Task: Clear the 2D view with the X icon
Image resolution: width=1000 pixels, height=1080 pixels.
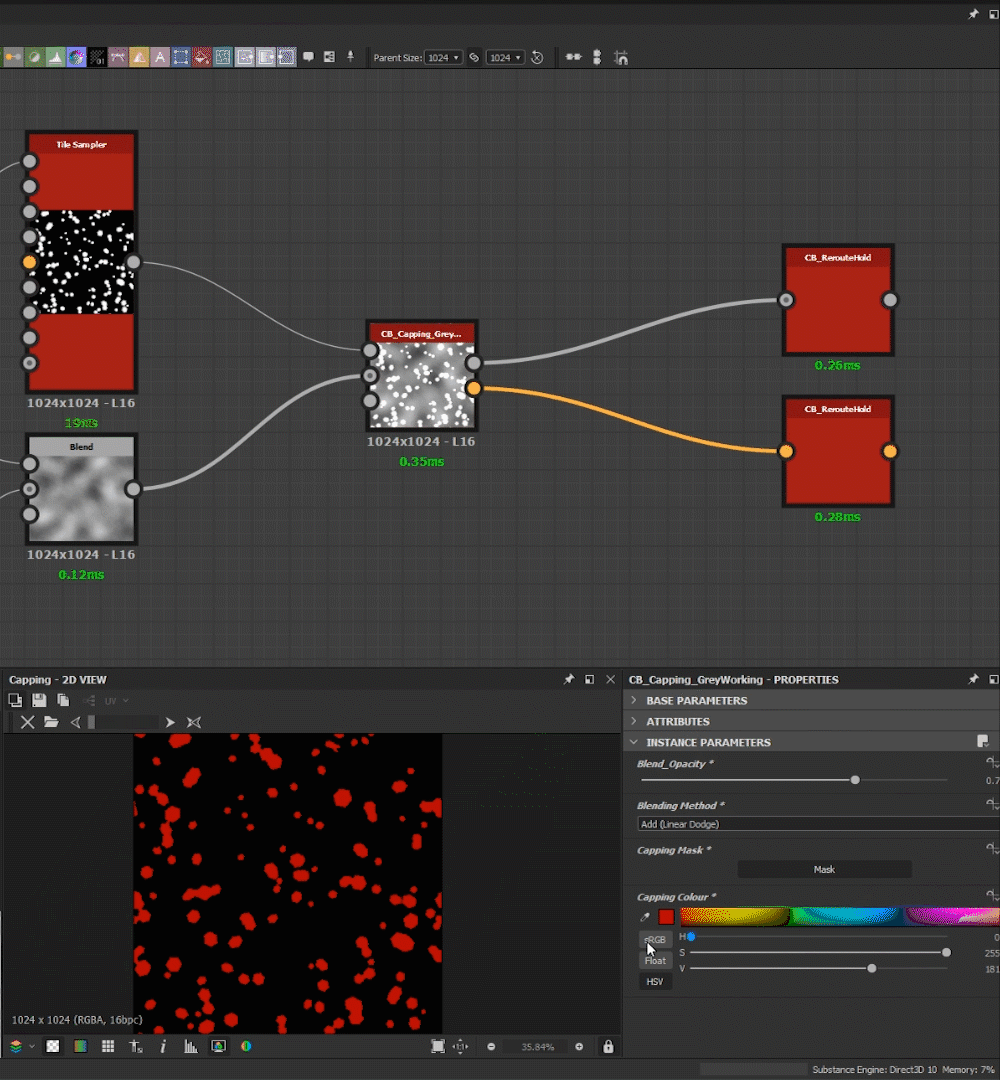Action: [x=28, y=722]
